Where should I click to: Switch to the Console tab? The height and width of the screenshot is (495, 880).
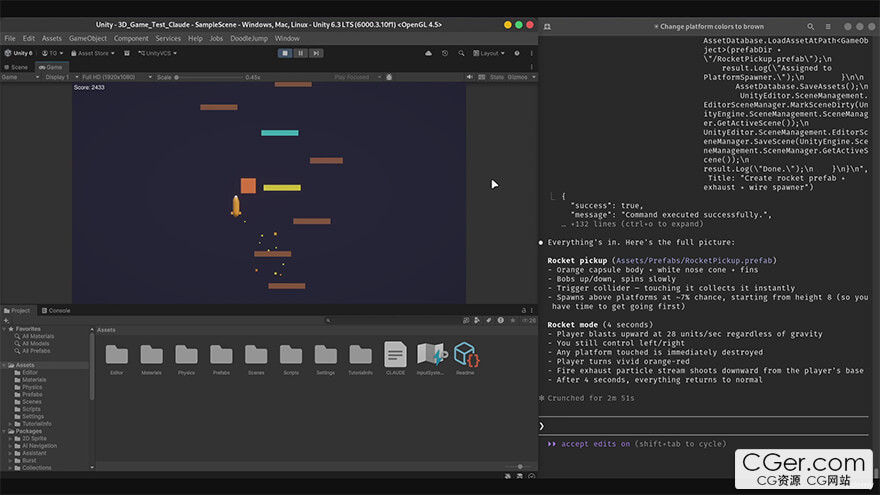55,310
